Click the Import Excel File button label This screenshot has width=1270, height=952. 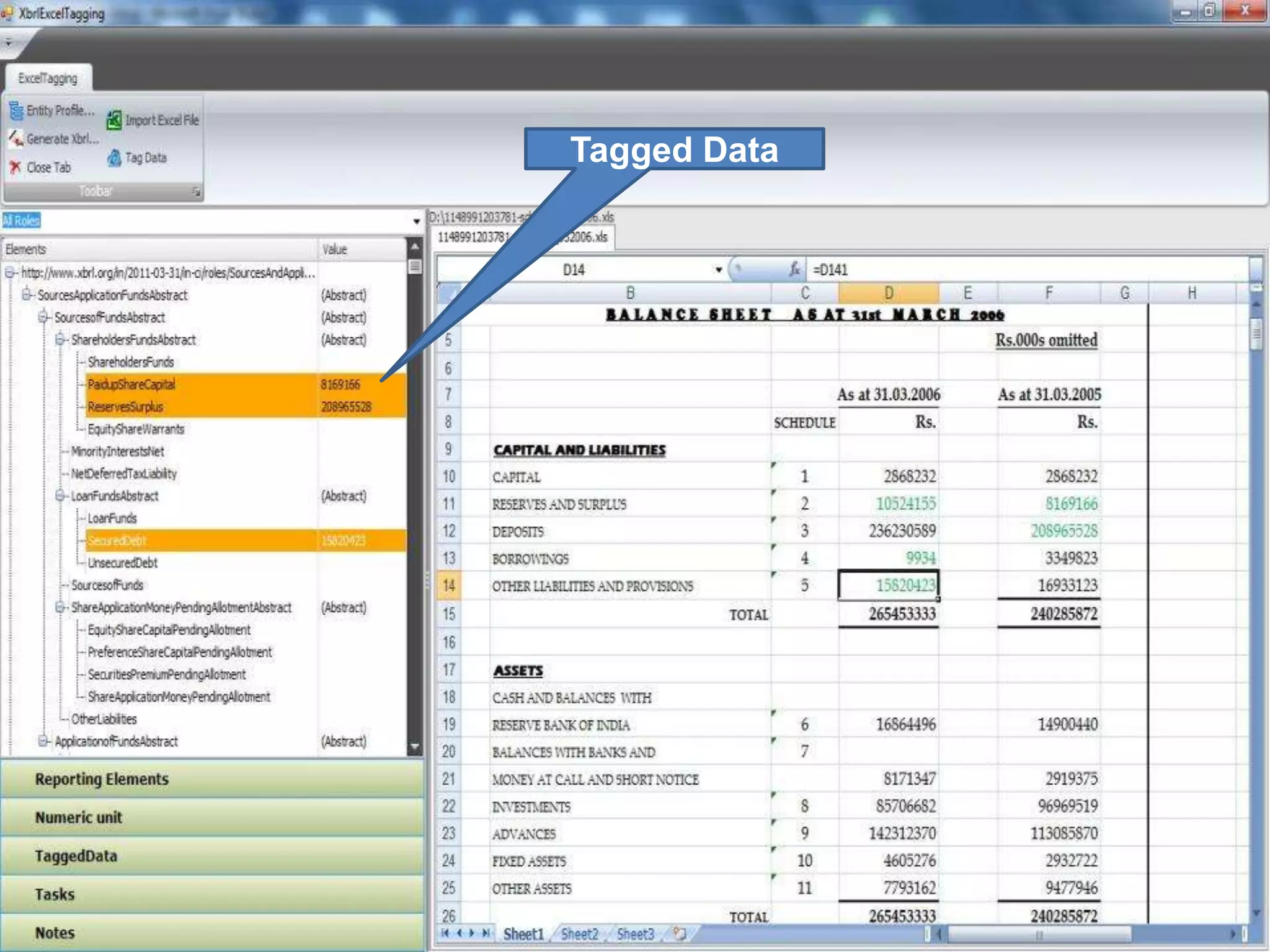coord(162,120)
